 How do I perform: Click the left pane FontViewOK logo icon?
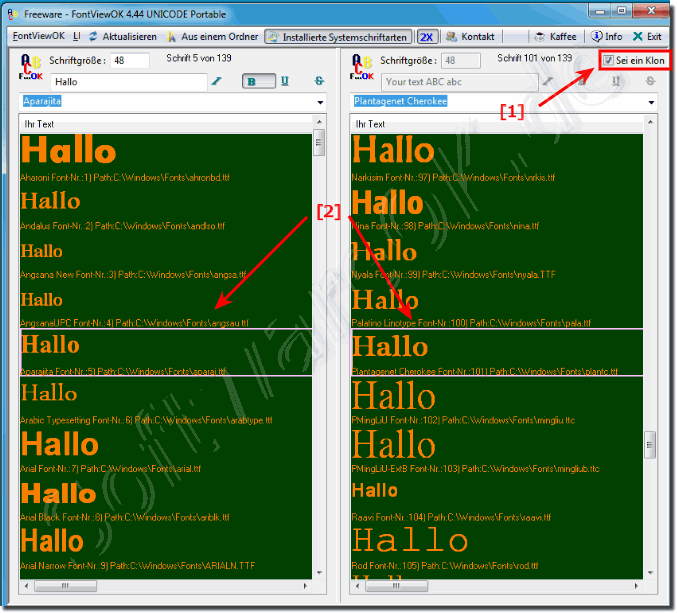31,67
